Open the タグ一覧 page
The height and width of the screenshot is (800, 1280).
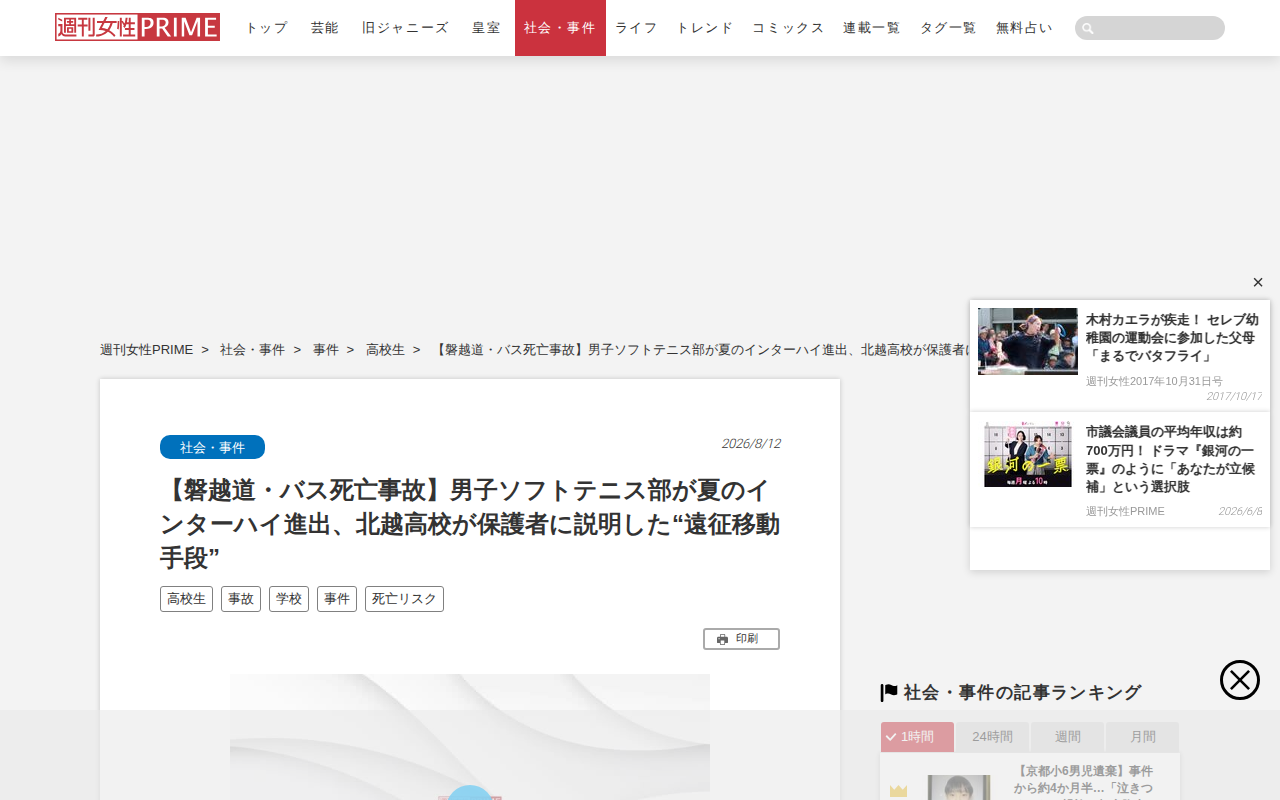point(948,28)
